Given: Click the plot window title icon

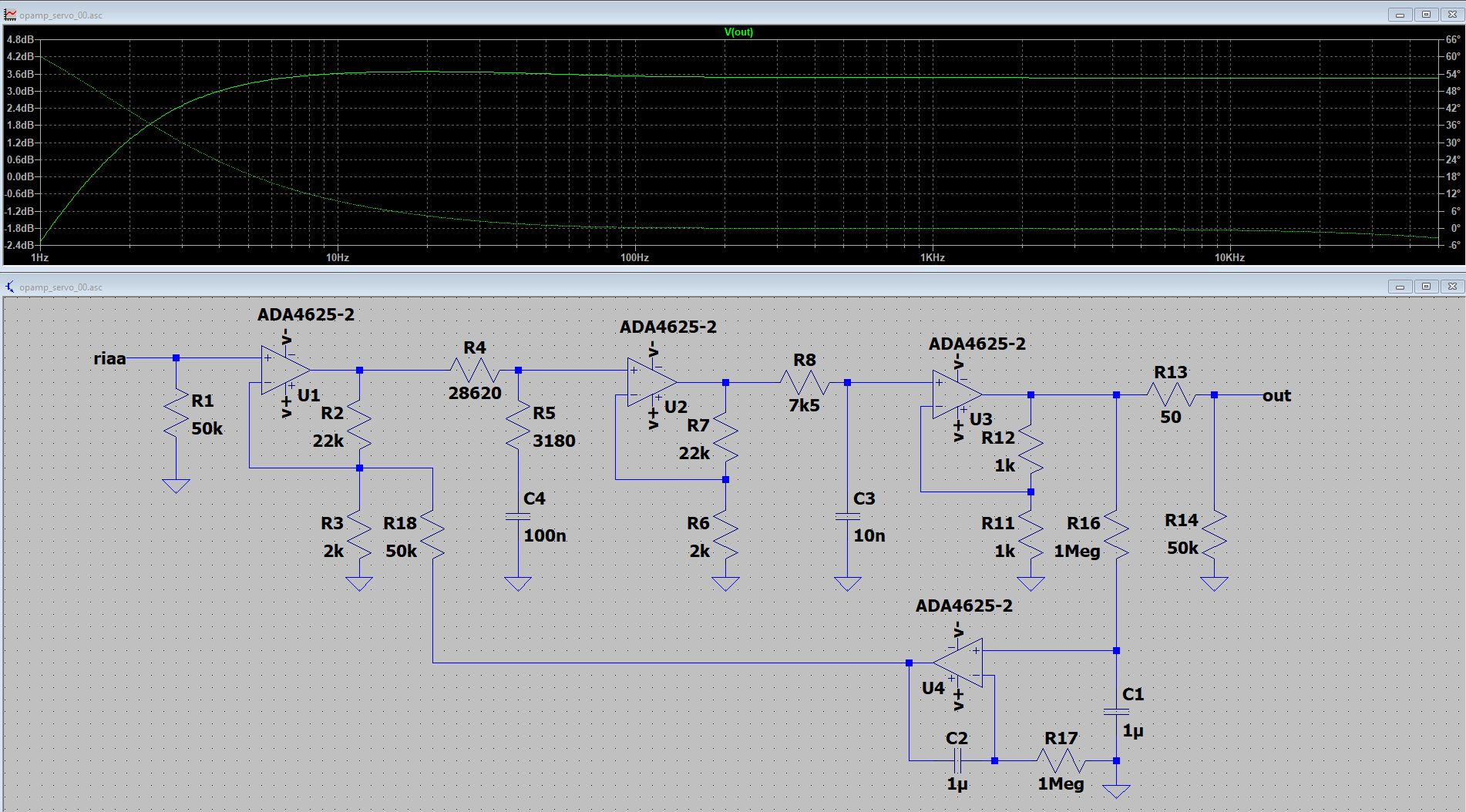Looking at the screenshot, I should point(10,15).
